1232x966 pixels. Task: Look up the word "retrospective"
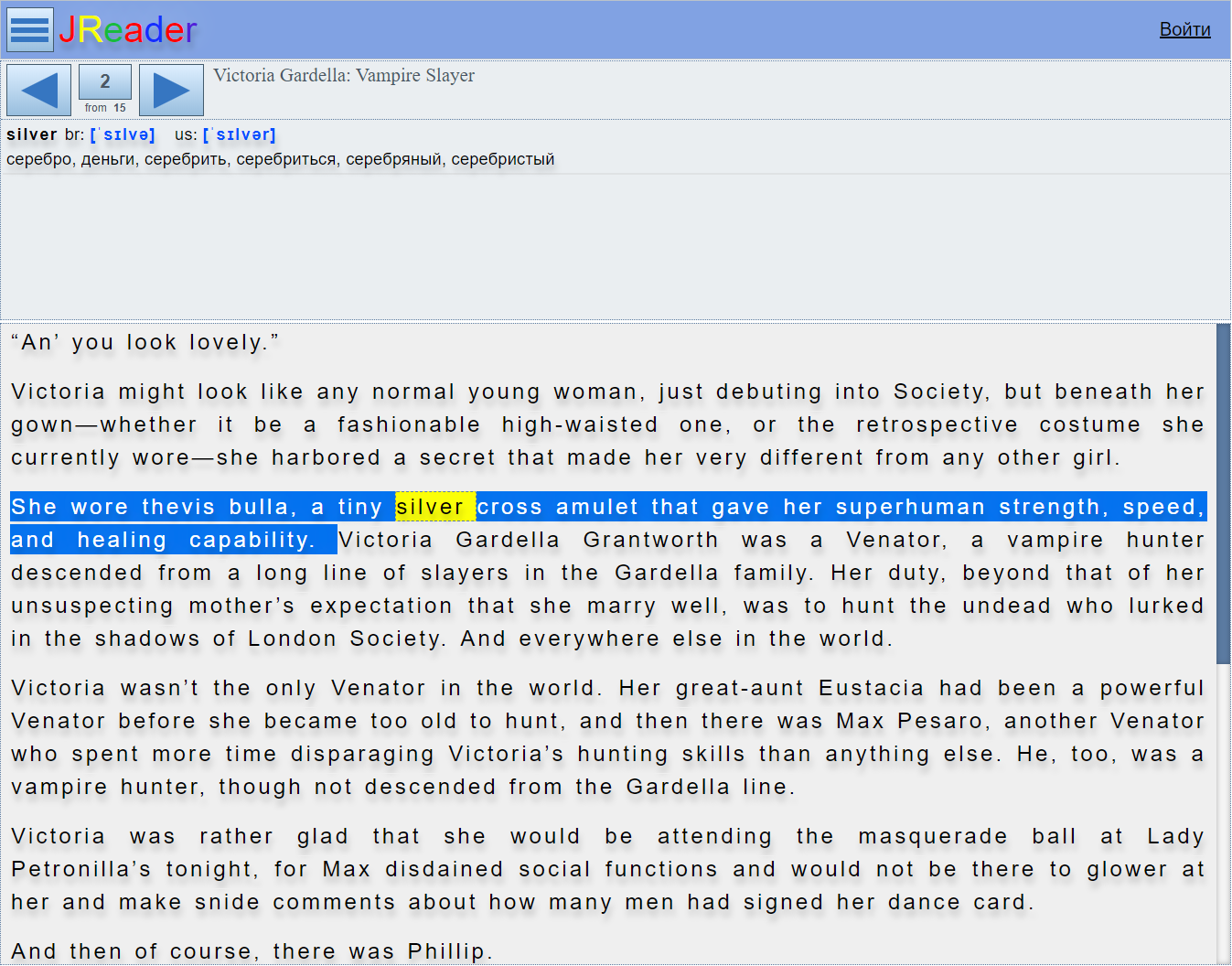[x=937, y=424]
